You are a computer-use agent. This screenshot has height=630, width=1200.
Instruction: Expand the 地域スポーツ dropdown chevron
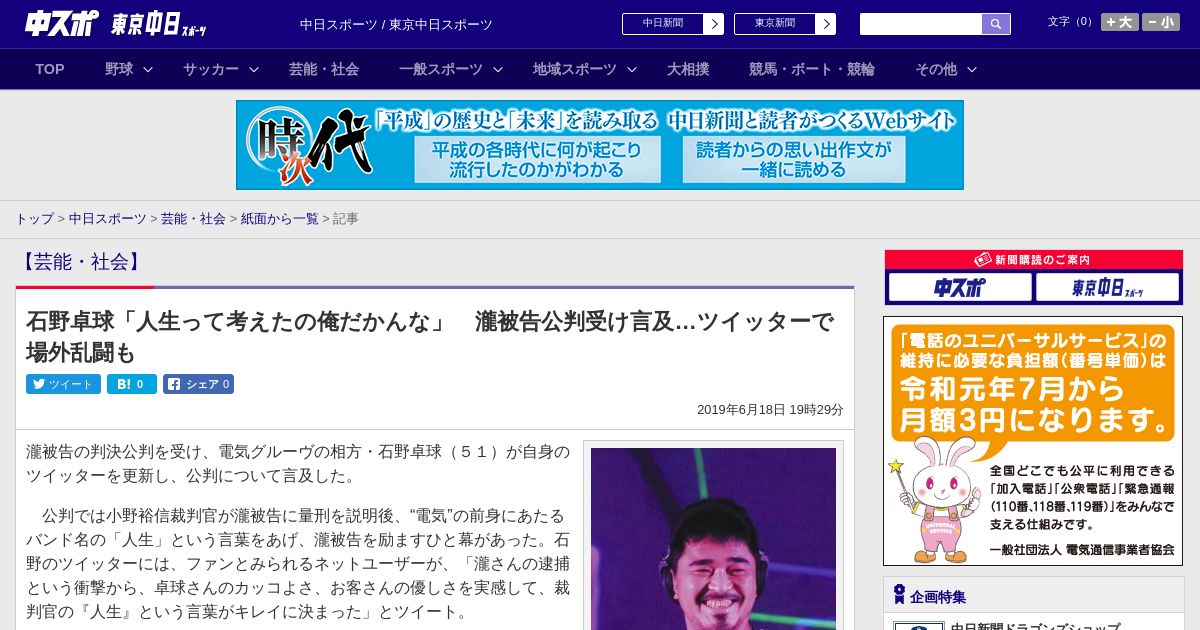632,70
